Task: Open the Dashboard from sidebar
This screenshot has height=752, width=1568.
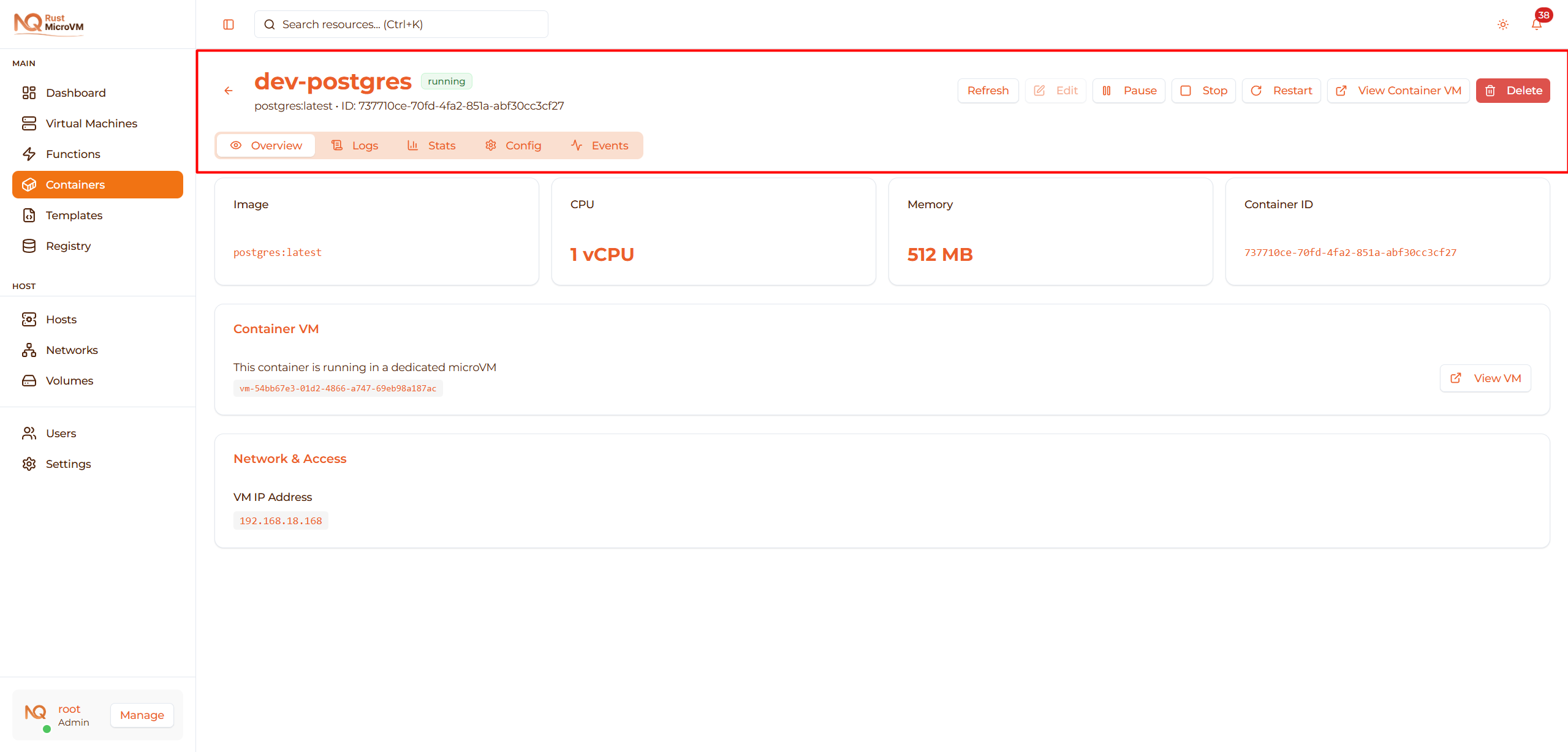Action: (75, 92)
